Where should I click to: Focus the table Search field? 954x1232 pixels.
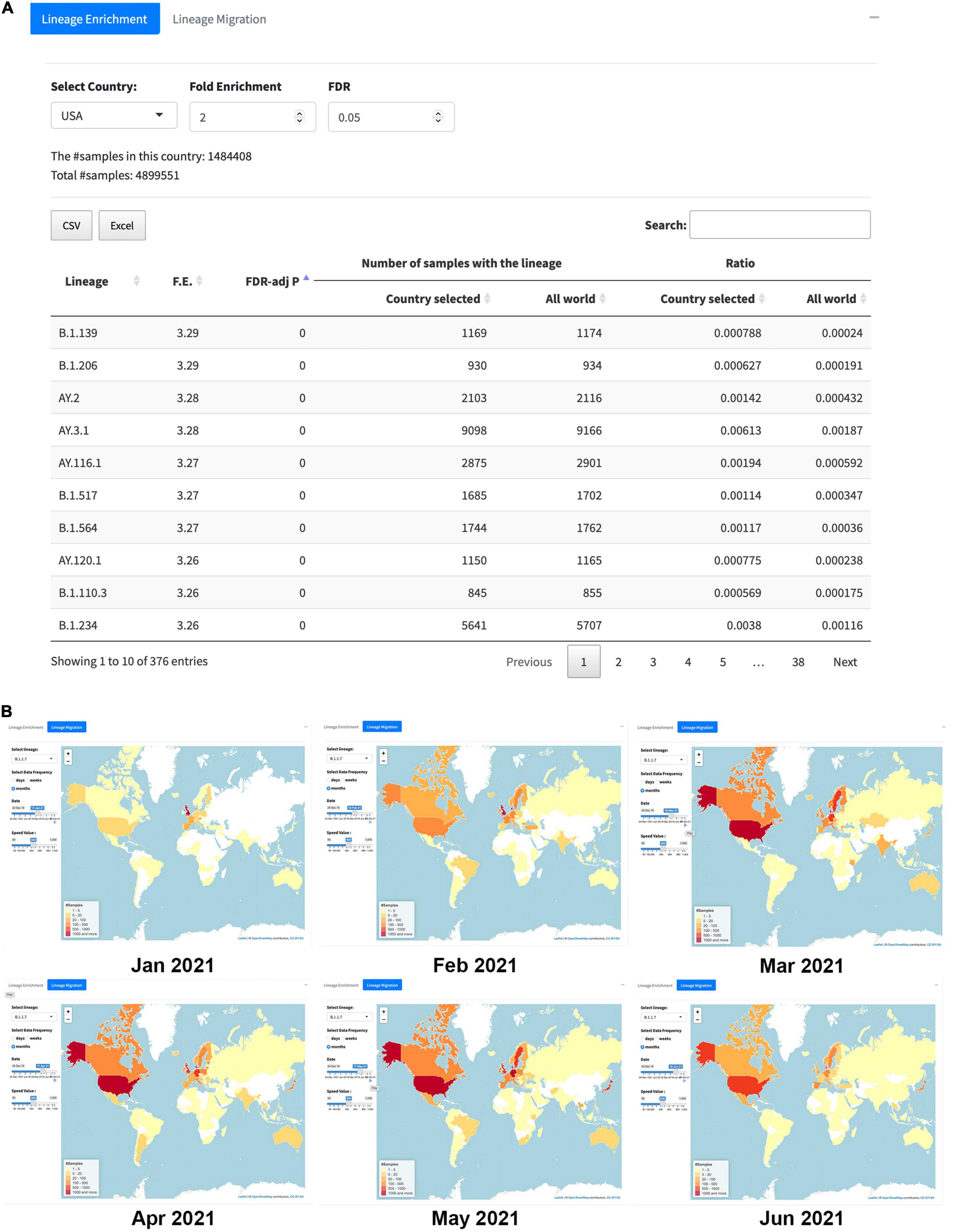coord(780,225)
